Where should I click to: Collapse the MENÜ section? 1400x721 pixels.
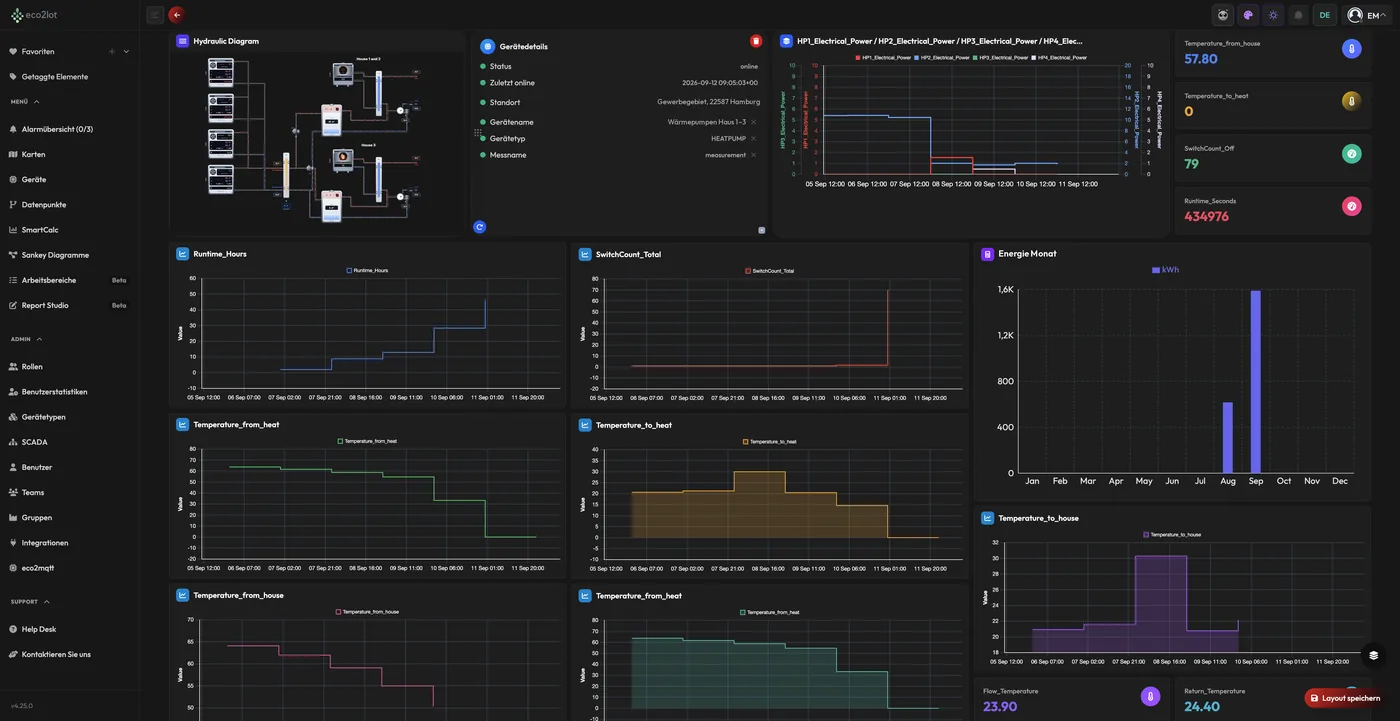click(25, 102)
